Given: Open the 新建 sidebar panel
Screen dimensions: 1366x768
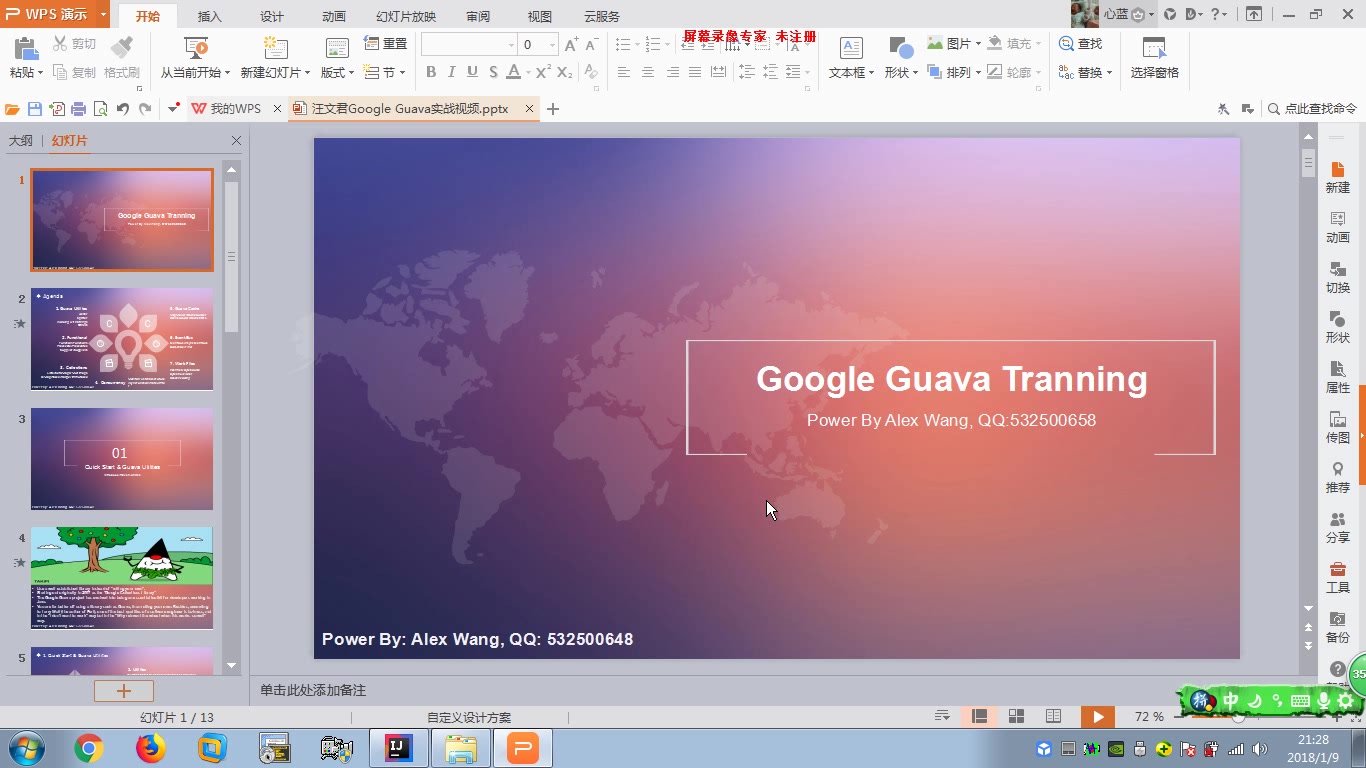Looking at the screenshot, I should (x=1338, y=177).
